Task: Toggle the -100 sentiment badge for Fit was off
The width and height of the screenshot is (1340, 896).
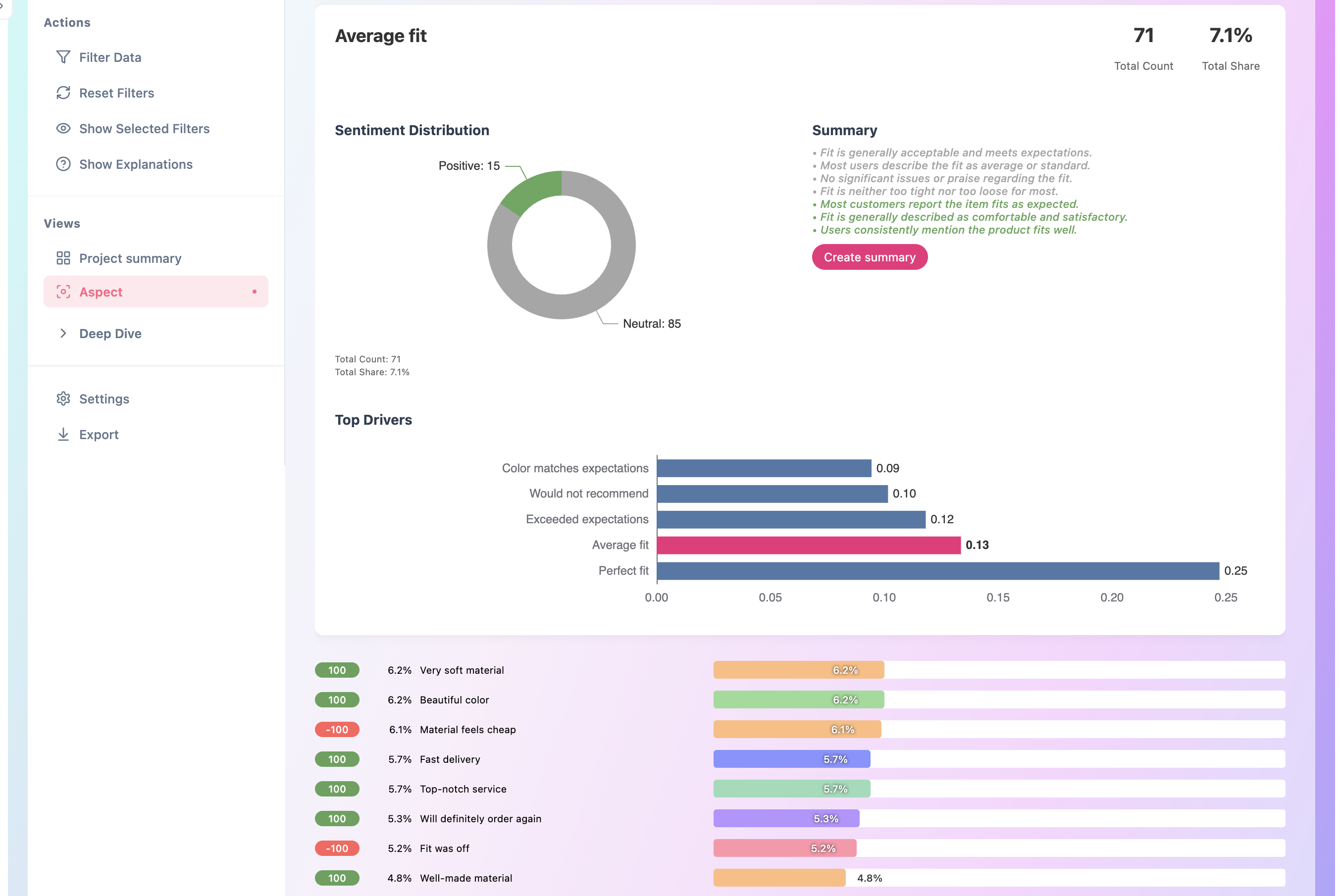Action: click(337, 848)
